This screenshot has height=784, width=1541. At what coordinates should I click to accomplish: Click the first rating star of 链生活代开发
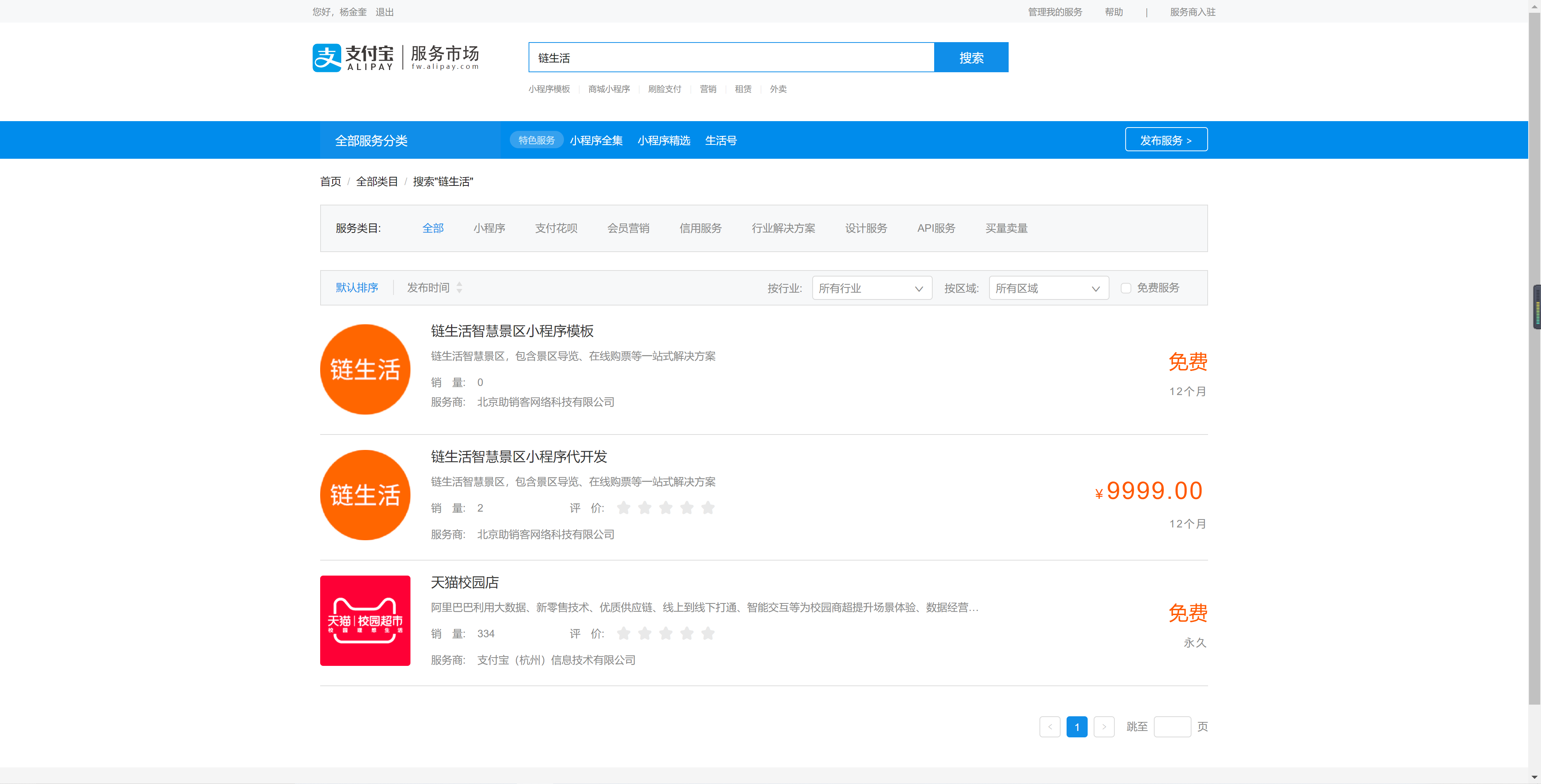tap(623, 508)
